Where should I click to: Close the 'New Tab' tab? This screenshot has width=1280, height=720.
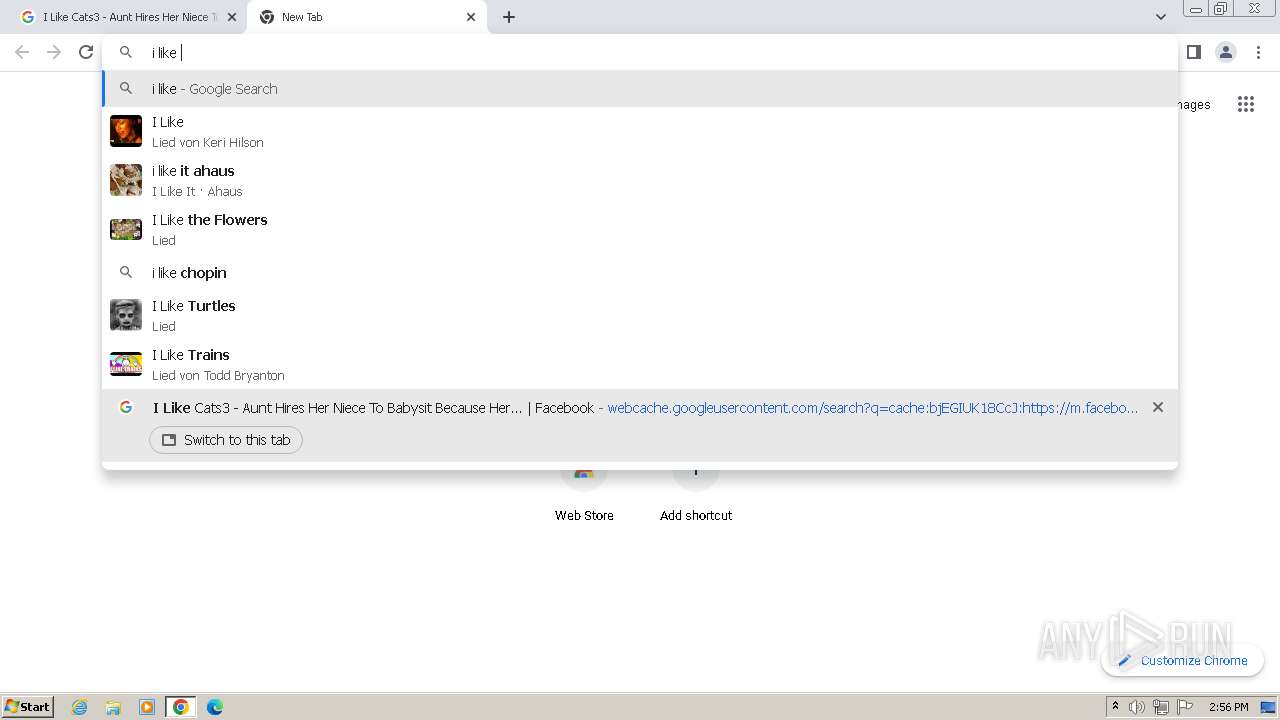pos(471,17)
